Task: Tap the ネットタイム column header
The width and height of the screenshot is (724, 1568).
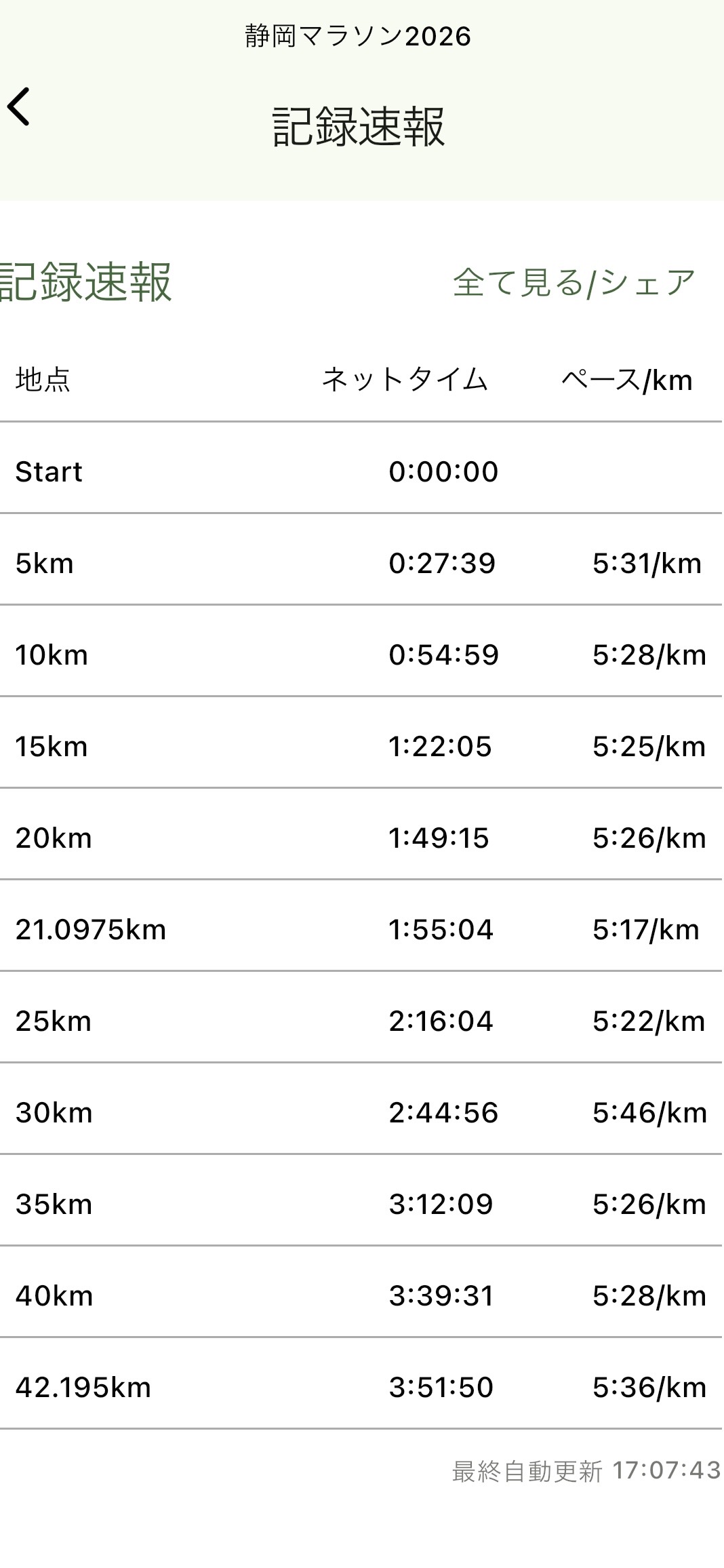Action: pyautogui.click(x=405, y=380)
